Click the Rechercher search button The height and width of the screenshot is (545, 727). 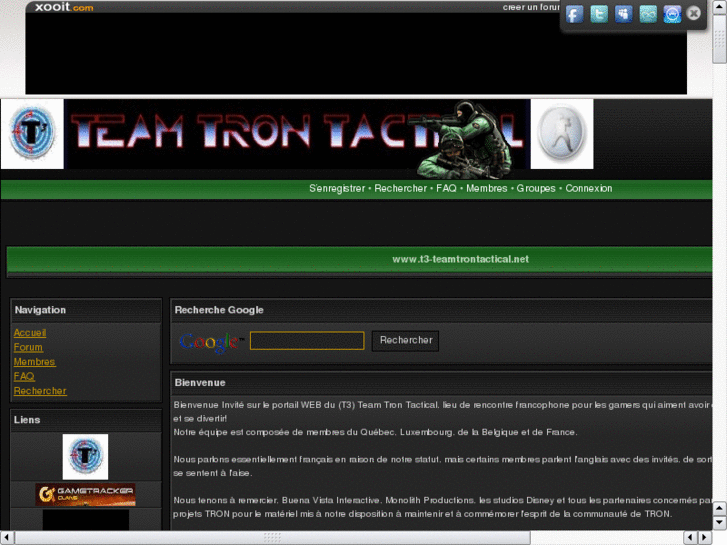[406, 340]
